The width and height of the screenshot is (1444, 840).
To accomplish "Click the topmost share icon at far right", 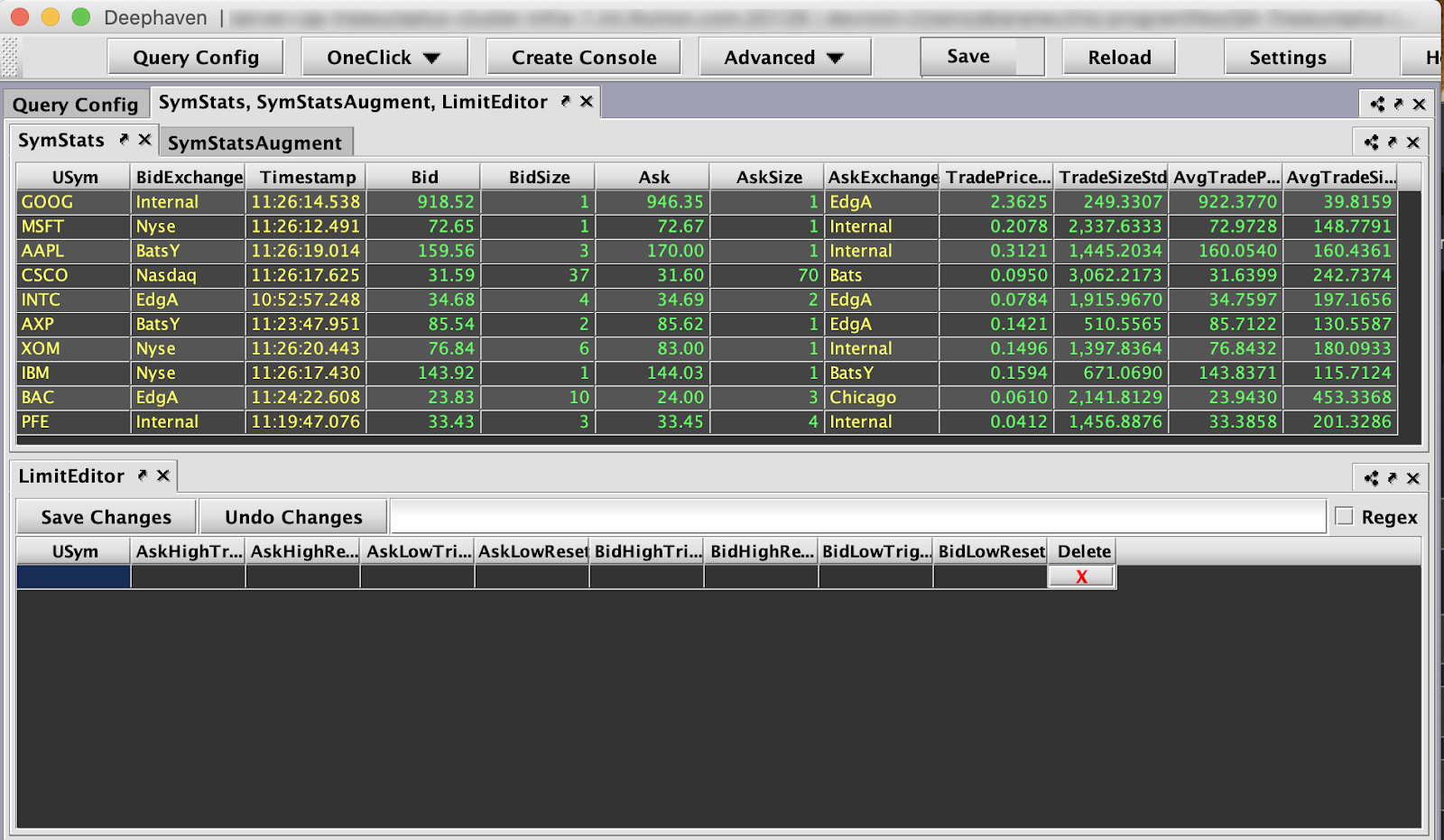I will [x=1377, y=104].
